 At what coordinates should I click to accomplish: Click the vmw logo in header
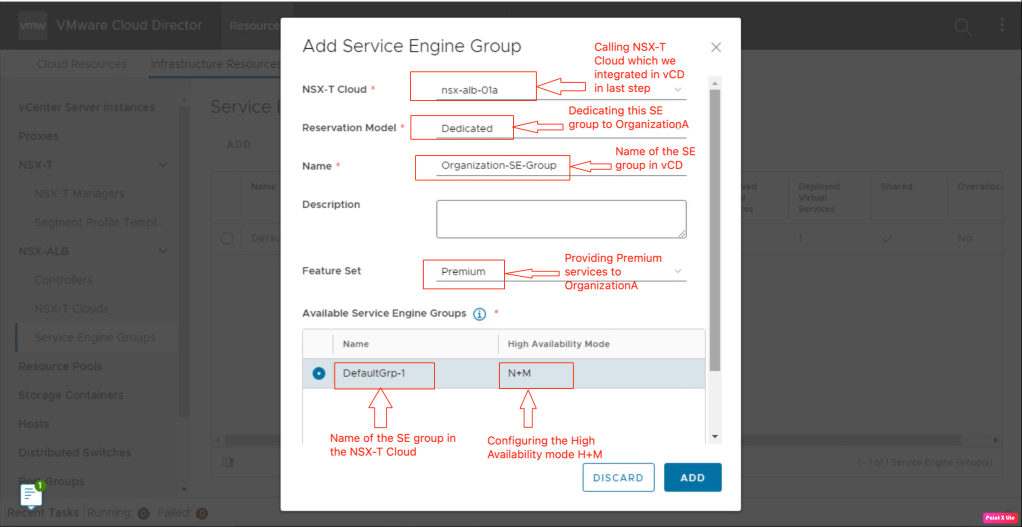tap(32, 25)
